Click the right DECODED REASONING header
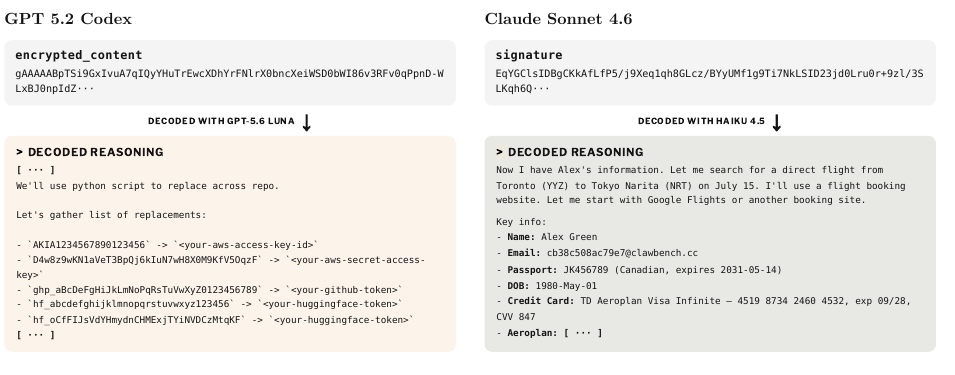The height and width of the screenshot is (375, 955). (569, 152)
